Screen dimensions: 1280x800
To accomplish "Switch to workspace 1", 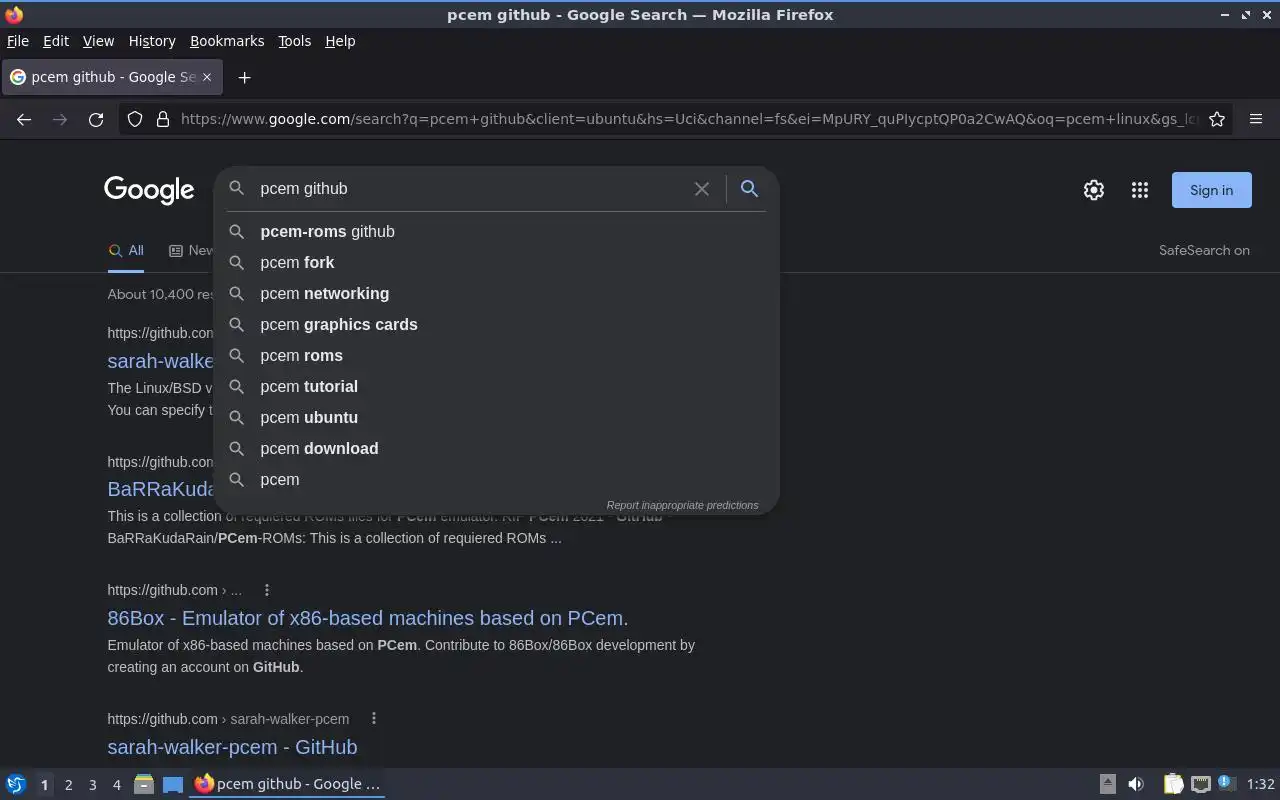I will [x=44, y=785].
